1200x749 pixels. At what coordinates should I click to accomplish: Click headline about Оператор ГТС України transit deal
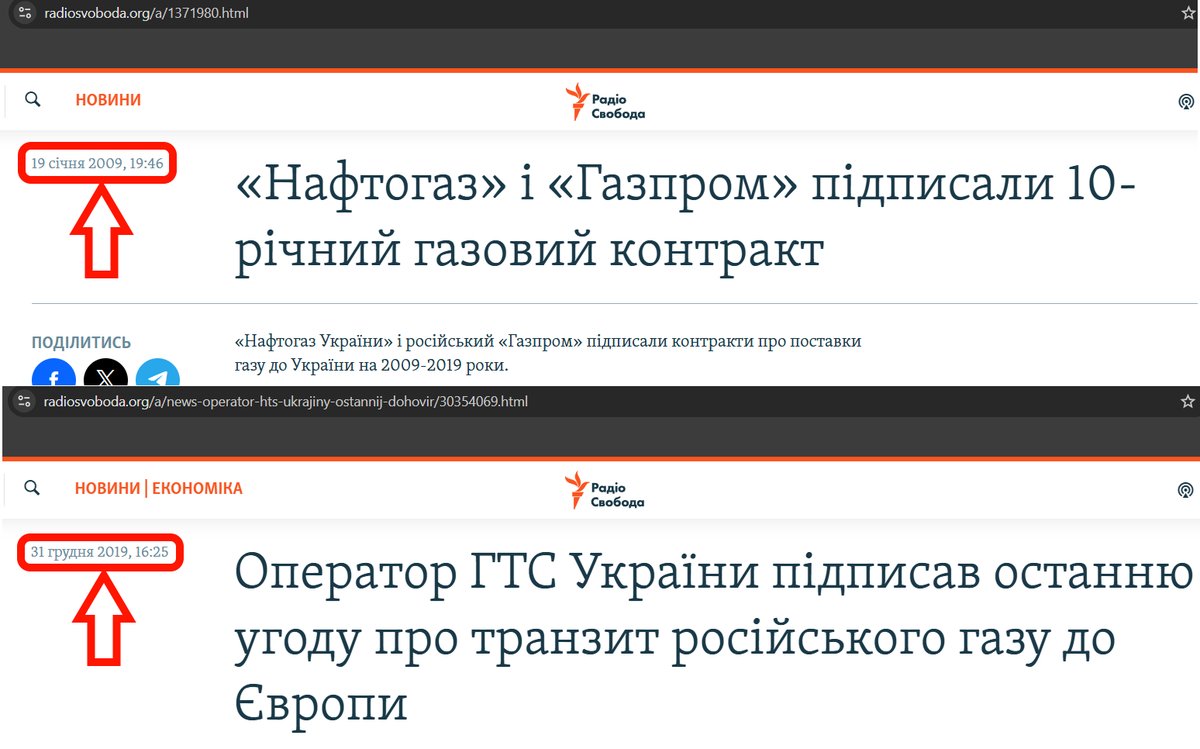pos(712,638)
